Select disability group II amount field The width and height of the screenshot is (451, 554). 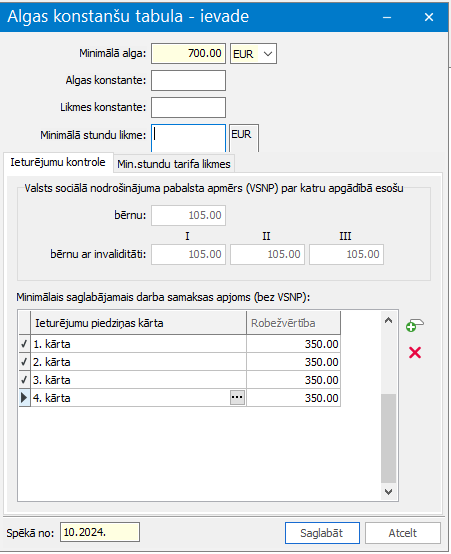coord(267,254)
